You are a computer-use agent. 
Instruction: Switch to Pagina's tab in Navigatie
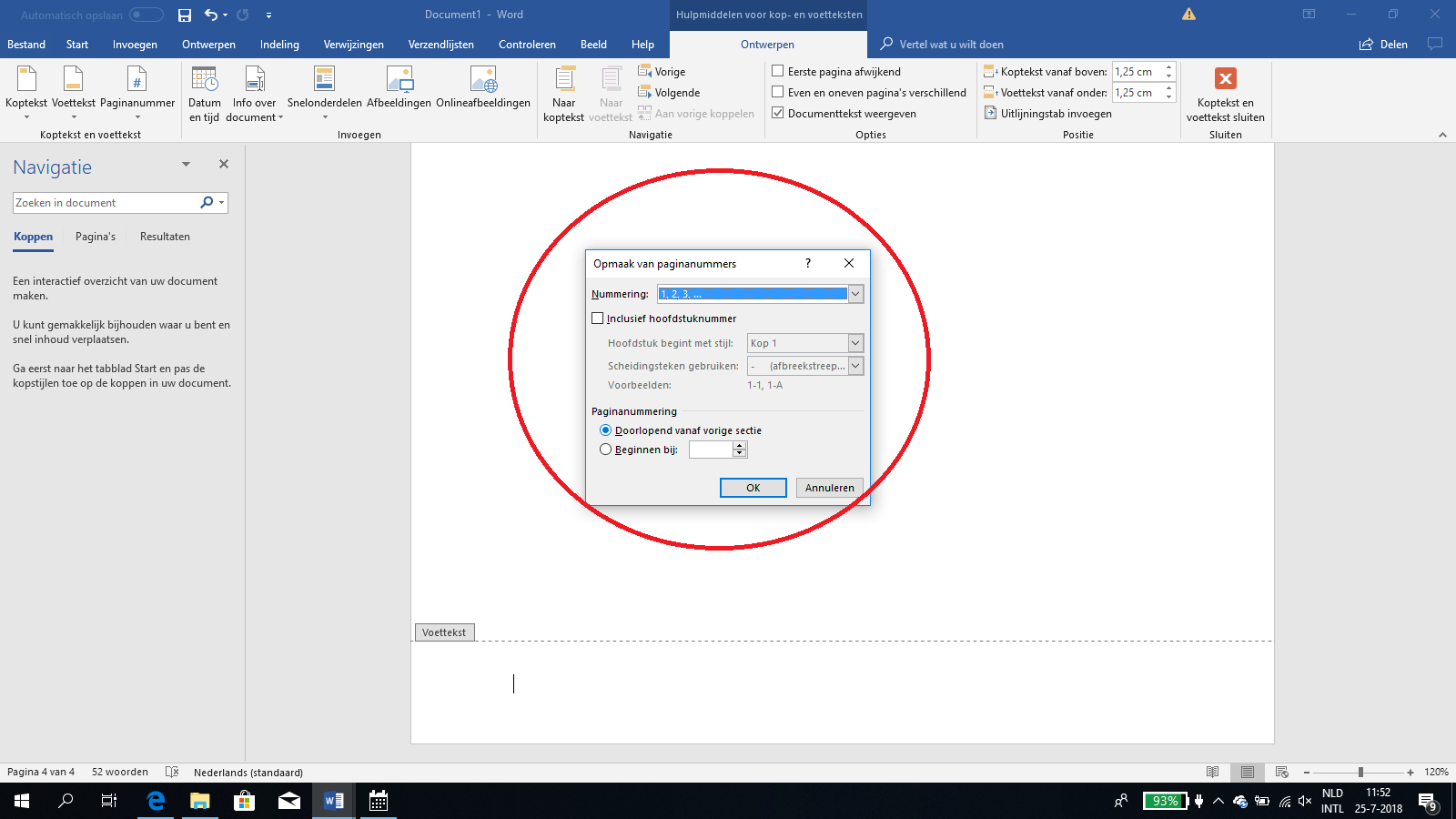coord(96,237)
